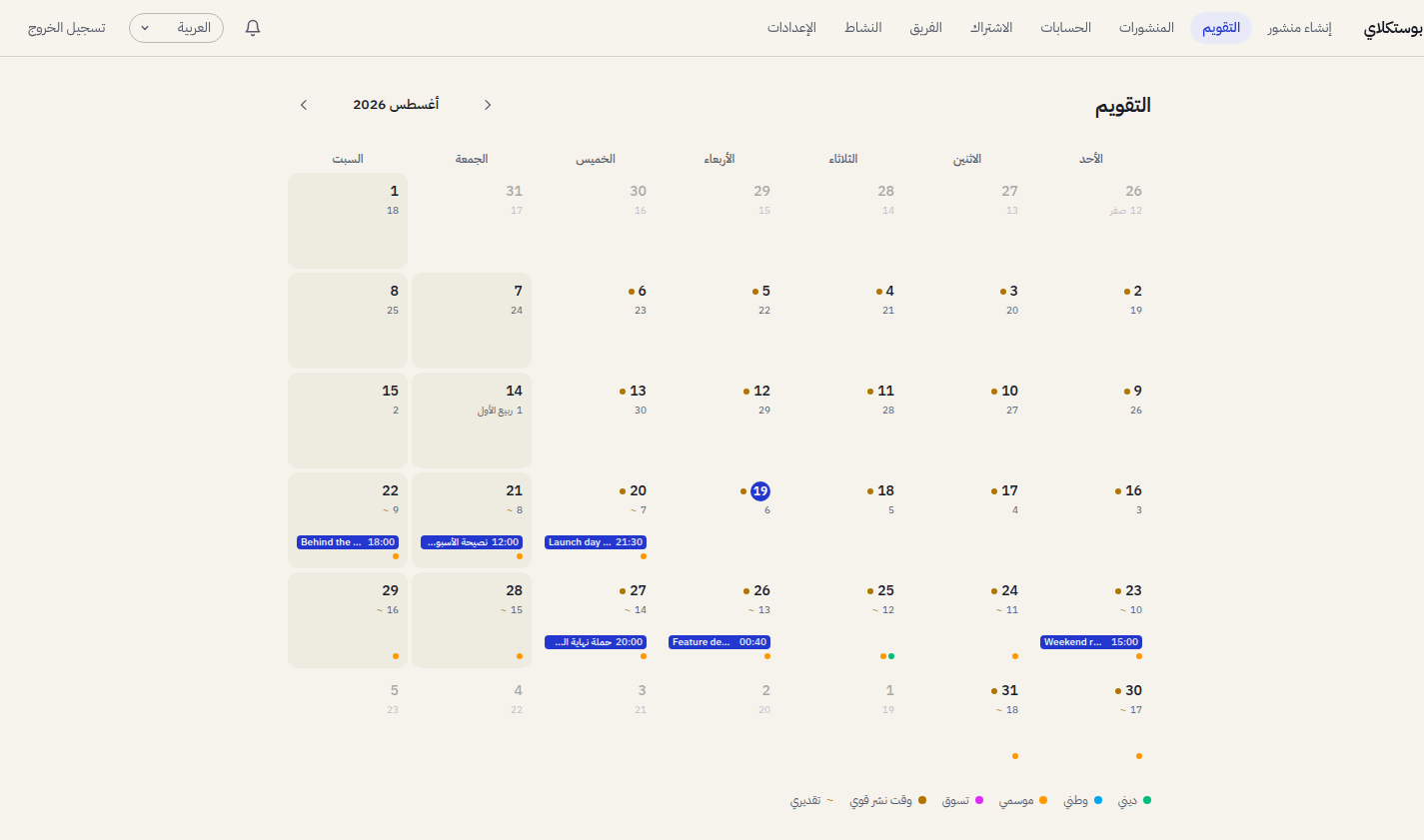Image resolution: width=1424 pixels, height=840 pixels.
Task: Go to the previous month with the right chevron
Action: (x=488, y=105)
